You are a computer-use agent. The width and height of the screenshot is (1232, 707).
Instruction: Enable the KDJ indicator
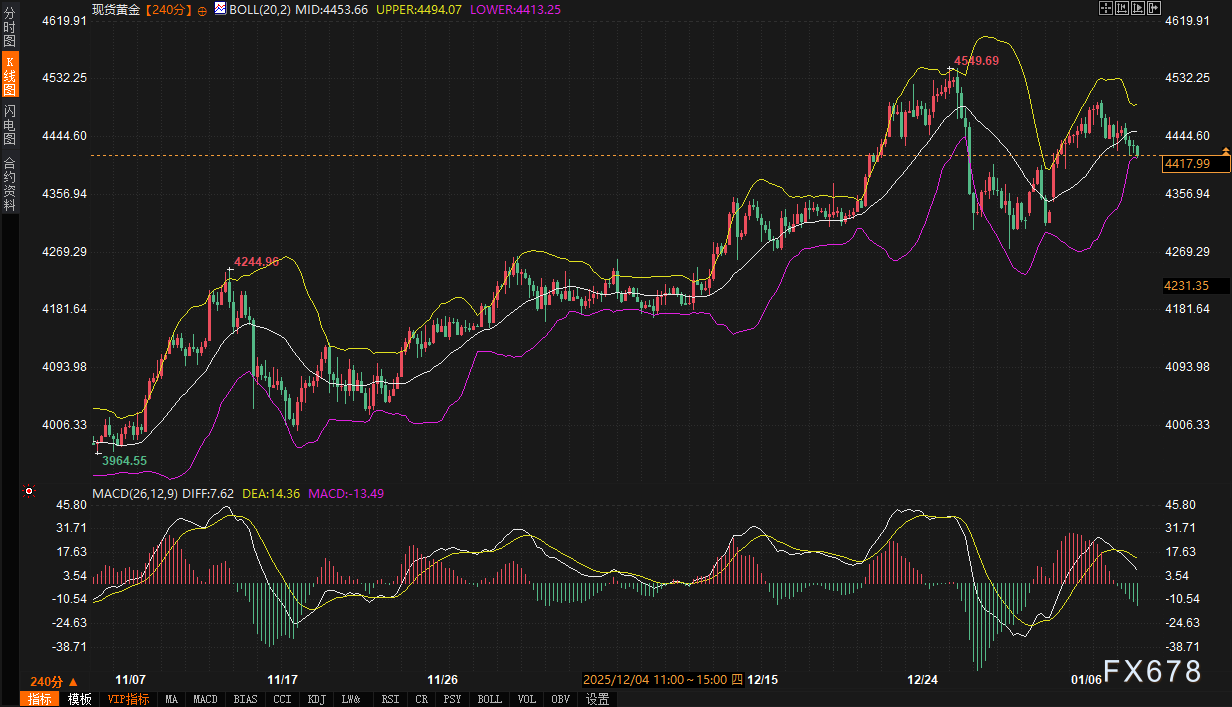coord(316,699)
